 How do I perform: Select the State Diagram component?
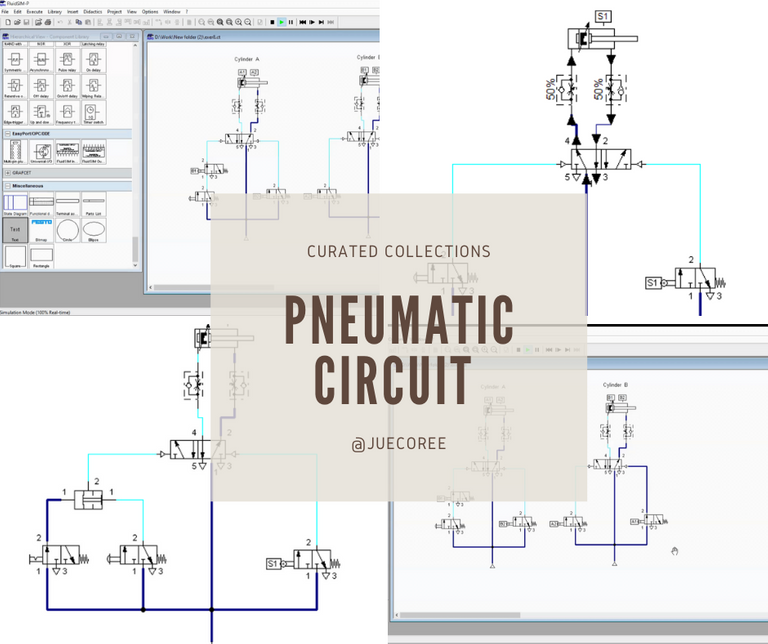(x=15, y=204)
